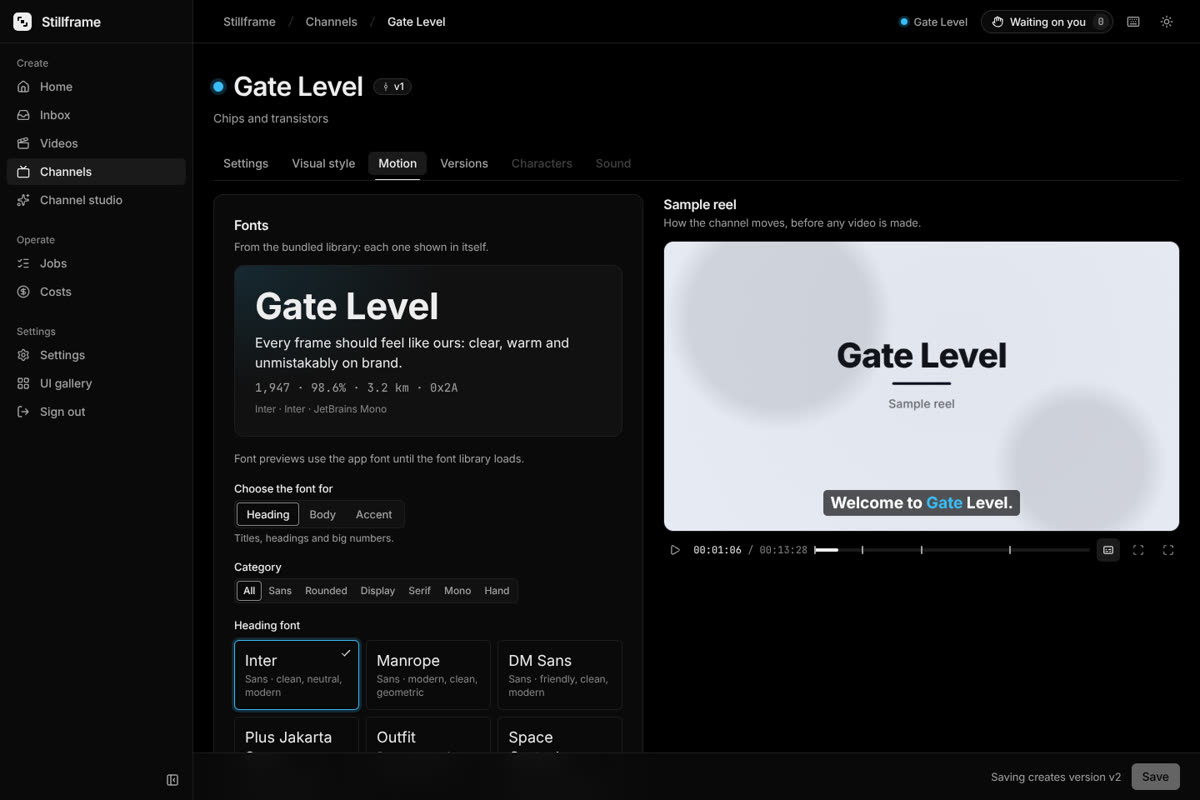Open Channel studio via its sparkle icon
The image size is (1200, 800).
point(24,200)
